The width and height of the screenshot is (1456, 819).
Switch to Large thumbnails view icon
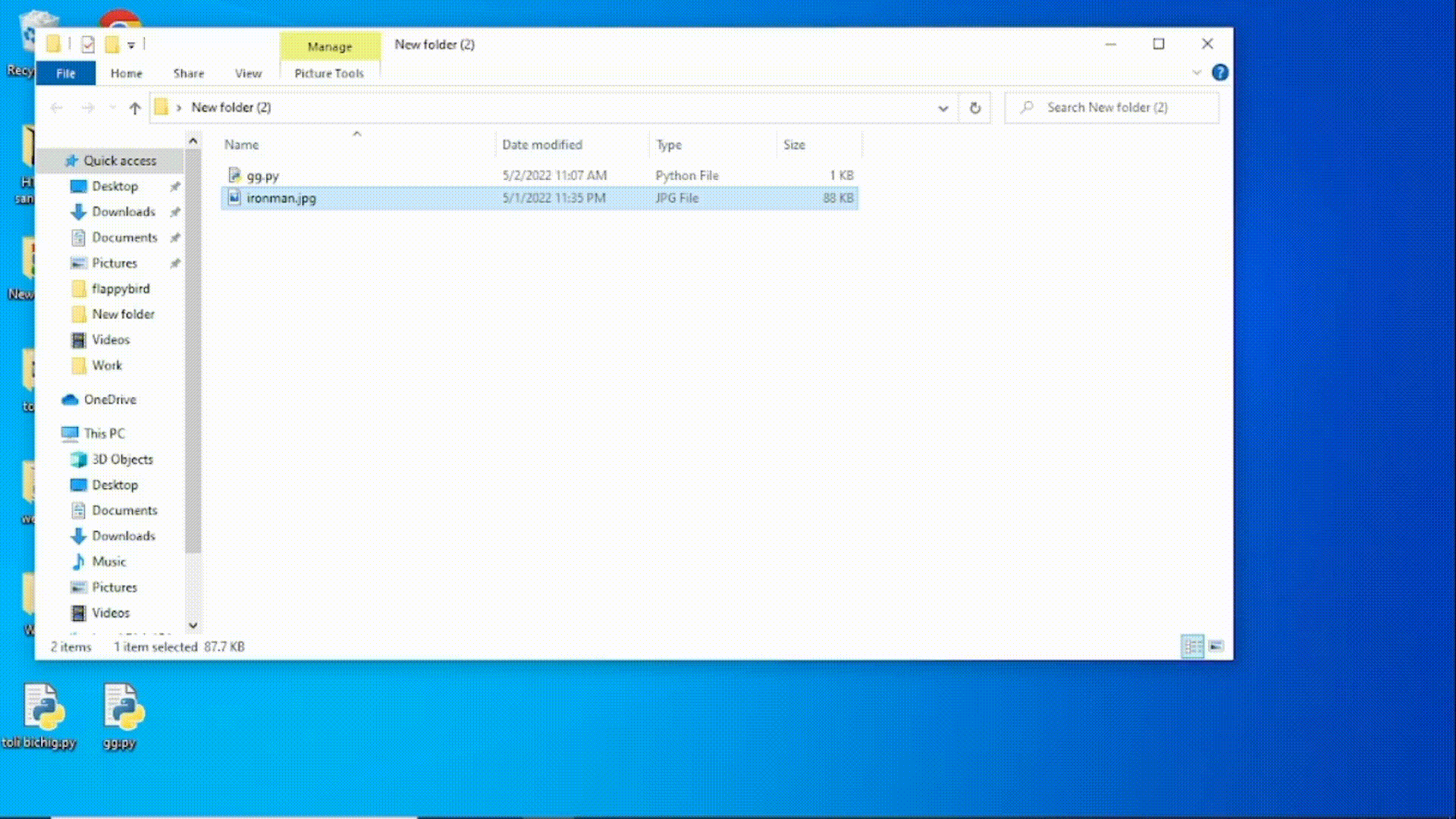(x=1216, y=646)
